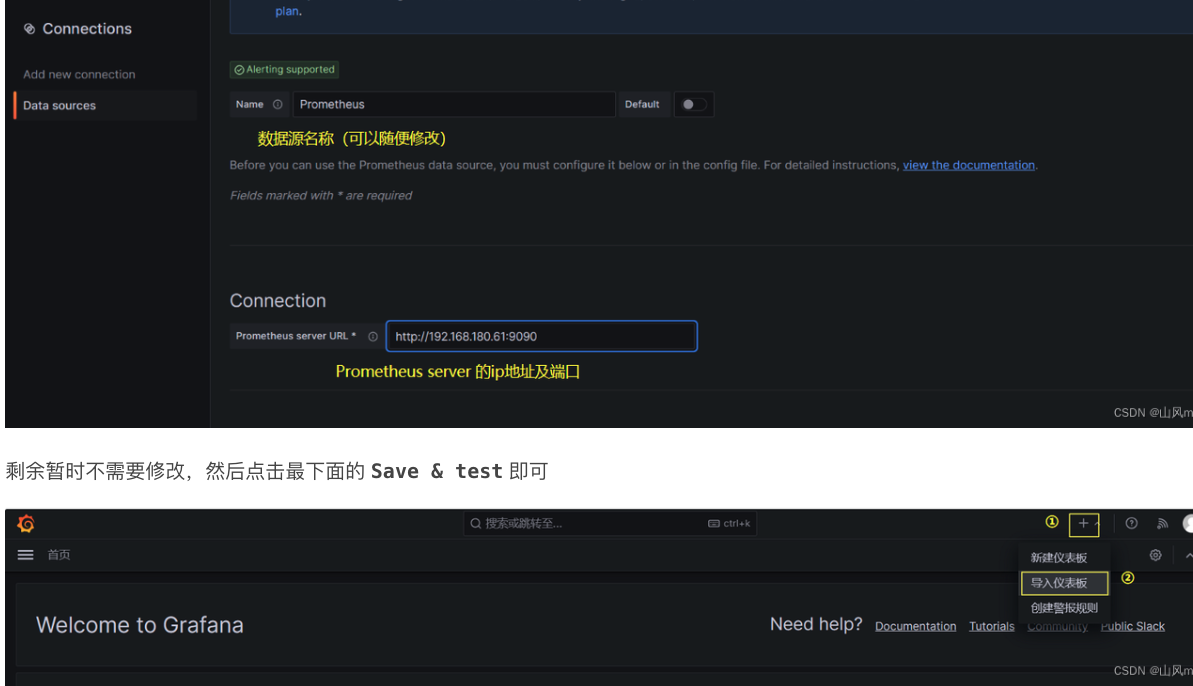Open the plus (new) dropdown button

point(1084,524)
